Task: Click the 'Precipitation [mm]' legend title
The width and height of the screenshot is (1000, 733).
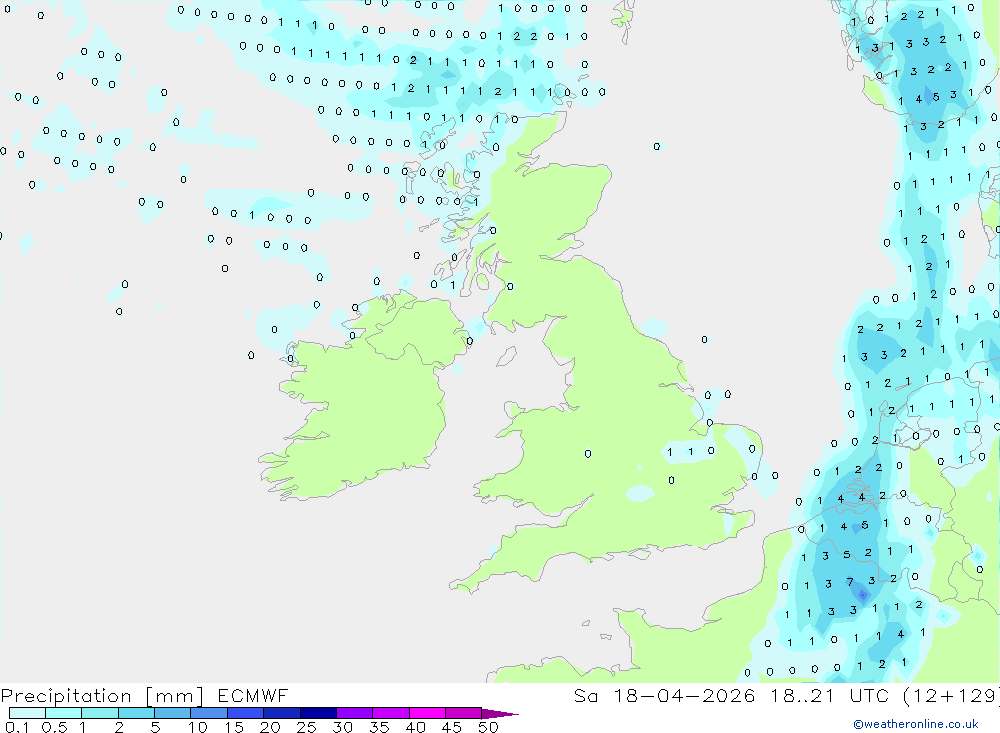Action: [x=102, y=696]
